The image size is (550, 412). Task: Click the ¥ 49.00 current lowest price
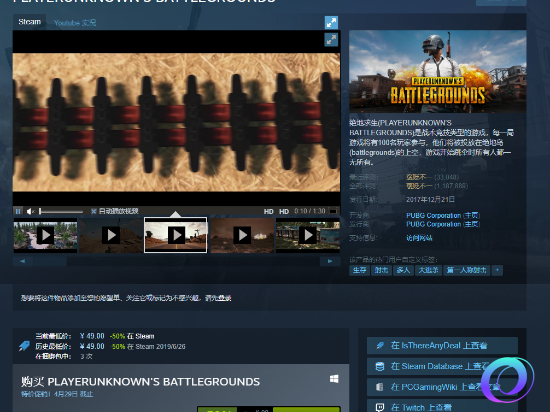tap(92, 336)
